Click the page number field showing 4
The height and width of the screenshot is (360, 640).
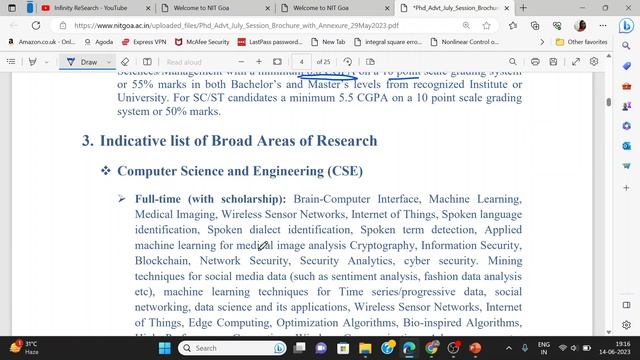[301, 62]
